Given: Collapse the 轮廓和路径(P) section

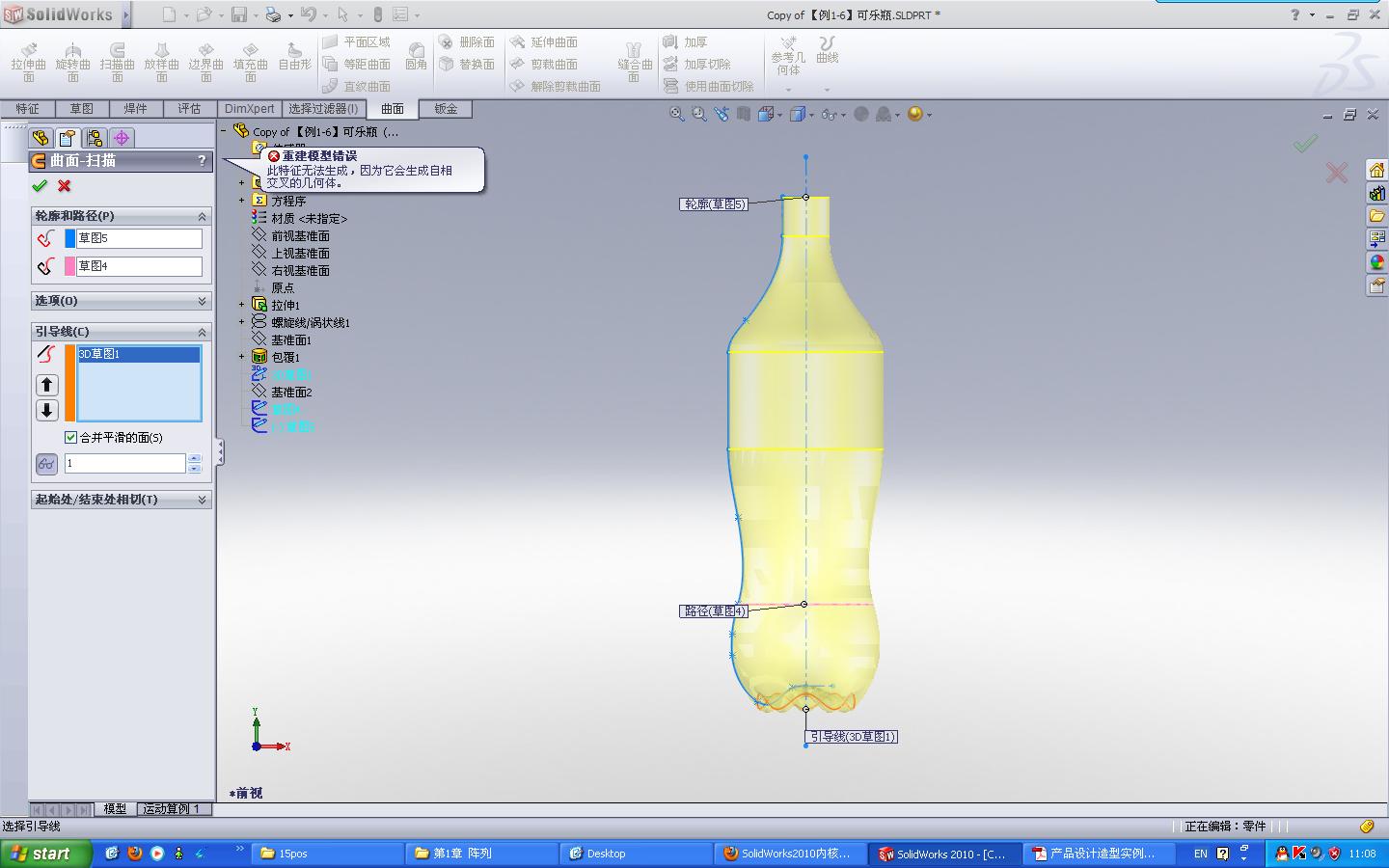Looking at the screenshot, I should point(202,216).
